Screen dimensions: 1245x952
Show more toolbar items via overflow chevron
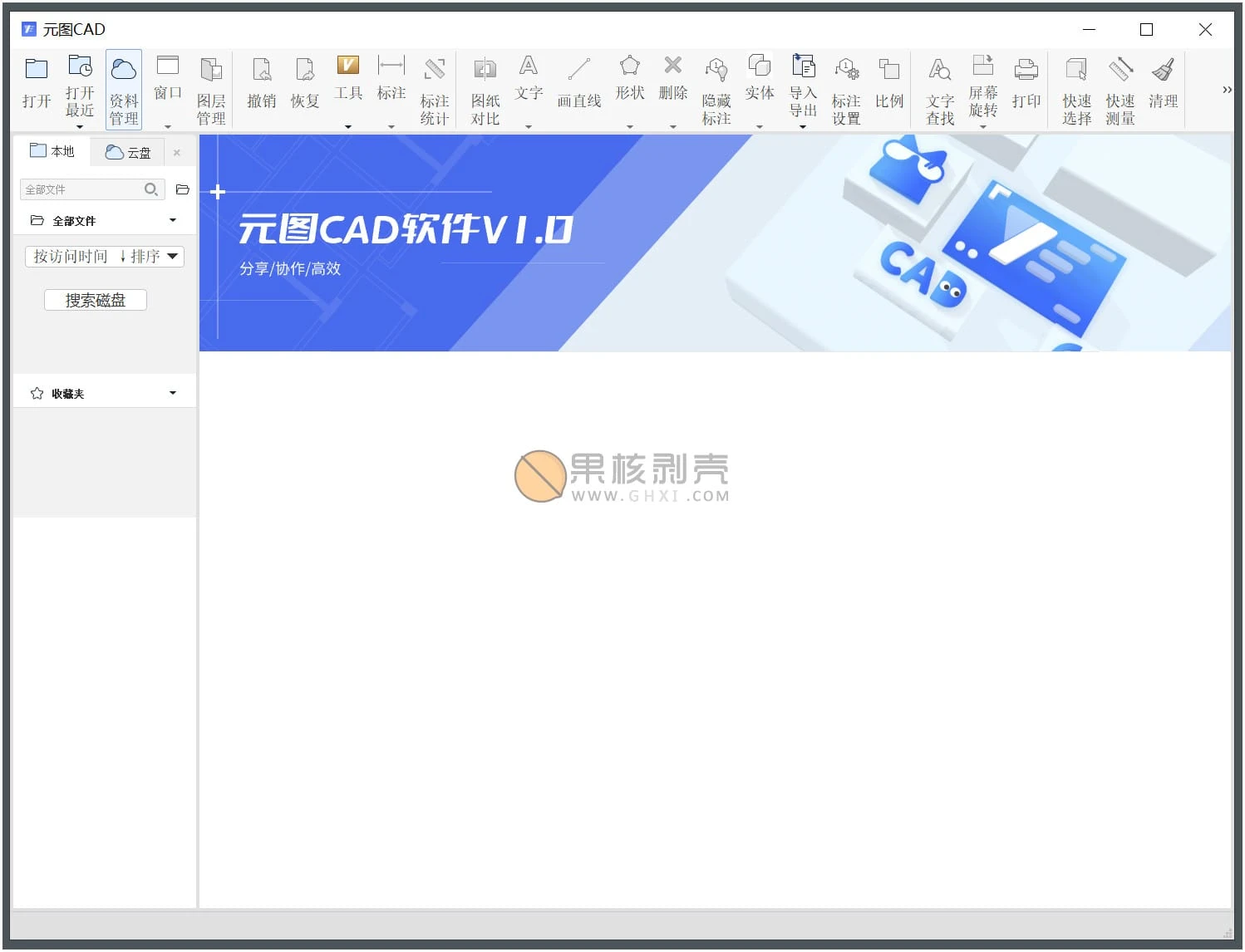[x=1227, y=90]
